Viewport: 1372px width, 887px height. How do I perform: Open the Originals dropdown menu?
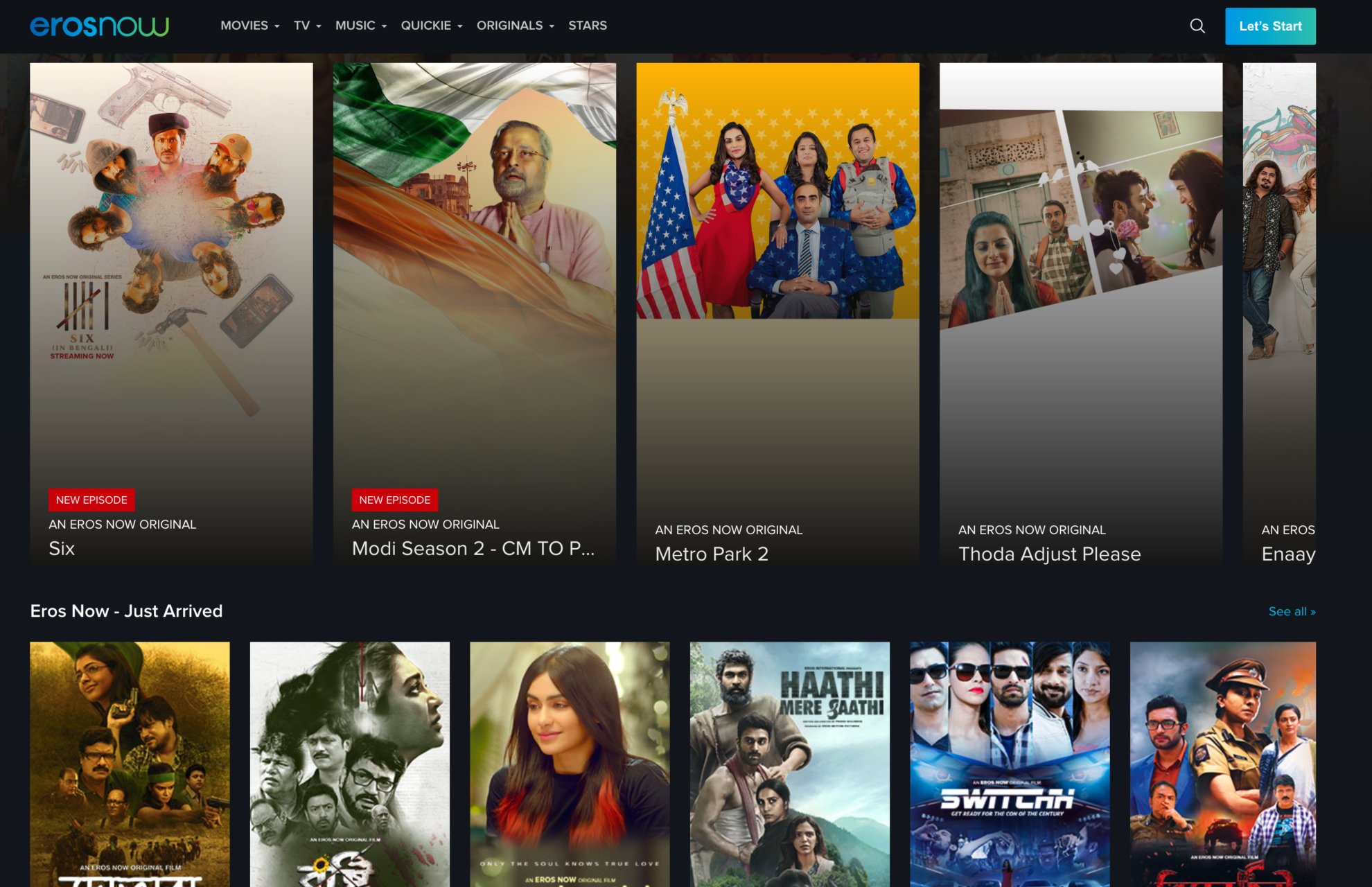[515, 26]
